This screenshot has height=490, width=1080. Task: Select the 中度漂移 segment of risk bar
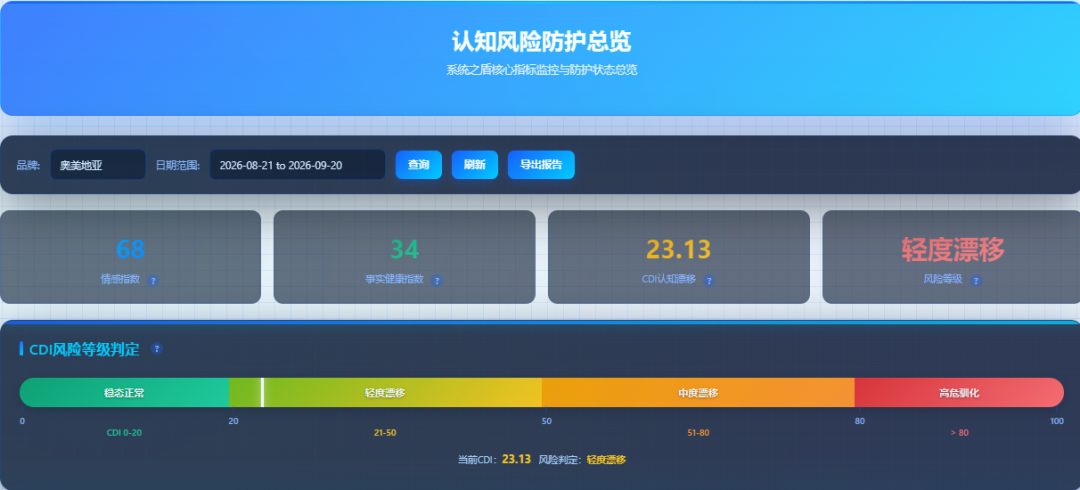tap(698, 392)
